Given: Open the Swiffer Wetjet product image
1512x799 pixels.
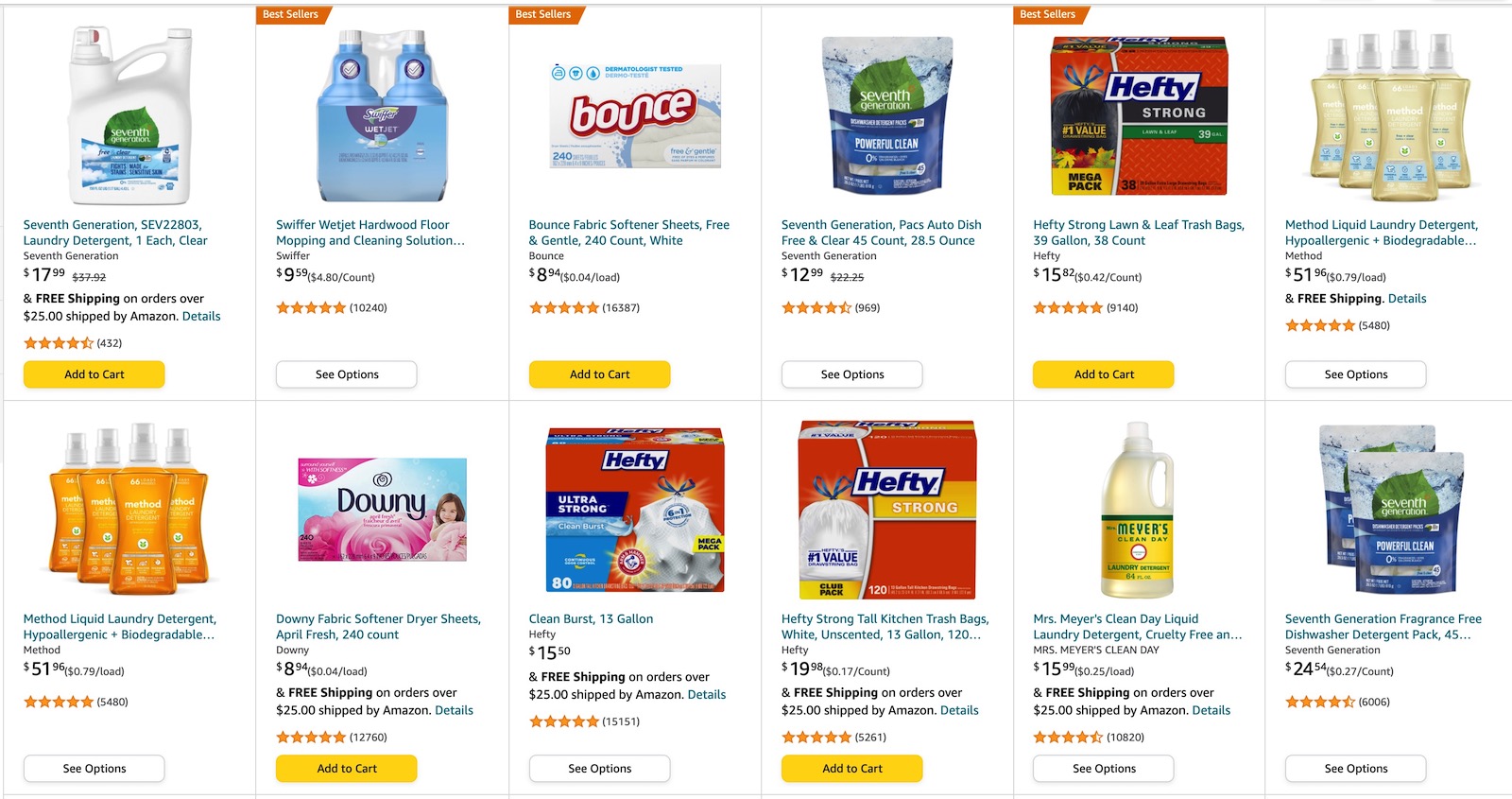Looking at the screenshot, I should 382,115.
